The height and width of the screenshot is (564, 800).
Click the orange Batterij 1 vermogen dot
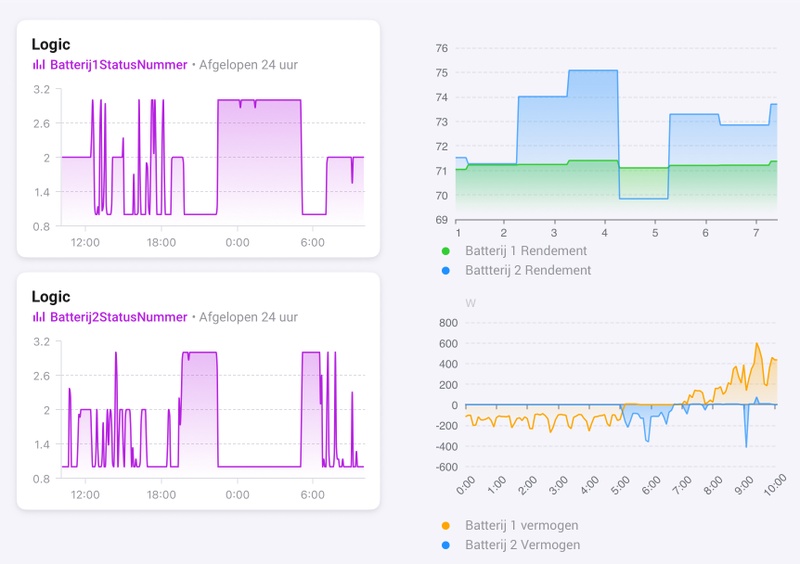pos(445,526)
